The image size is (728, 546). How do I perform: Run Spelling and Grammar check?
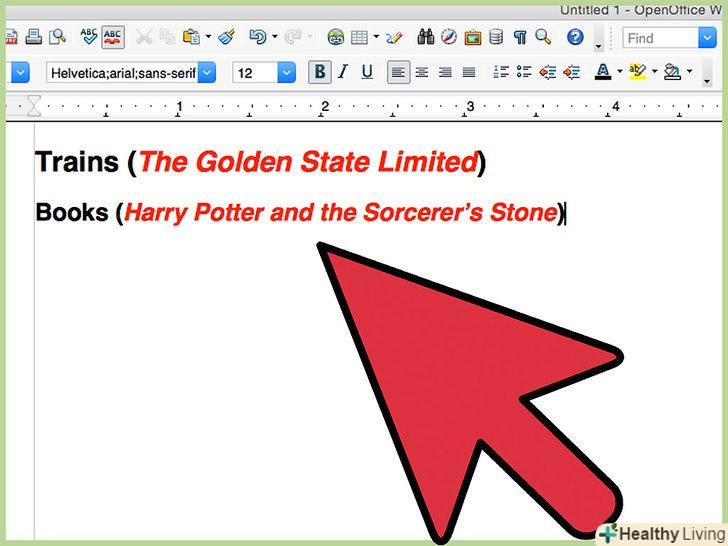(88, 36)
